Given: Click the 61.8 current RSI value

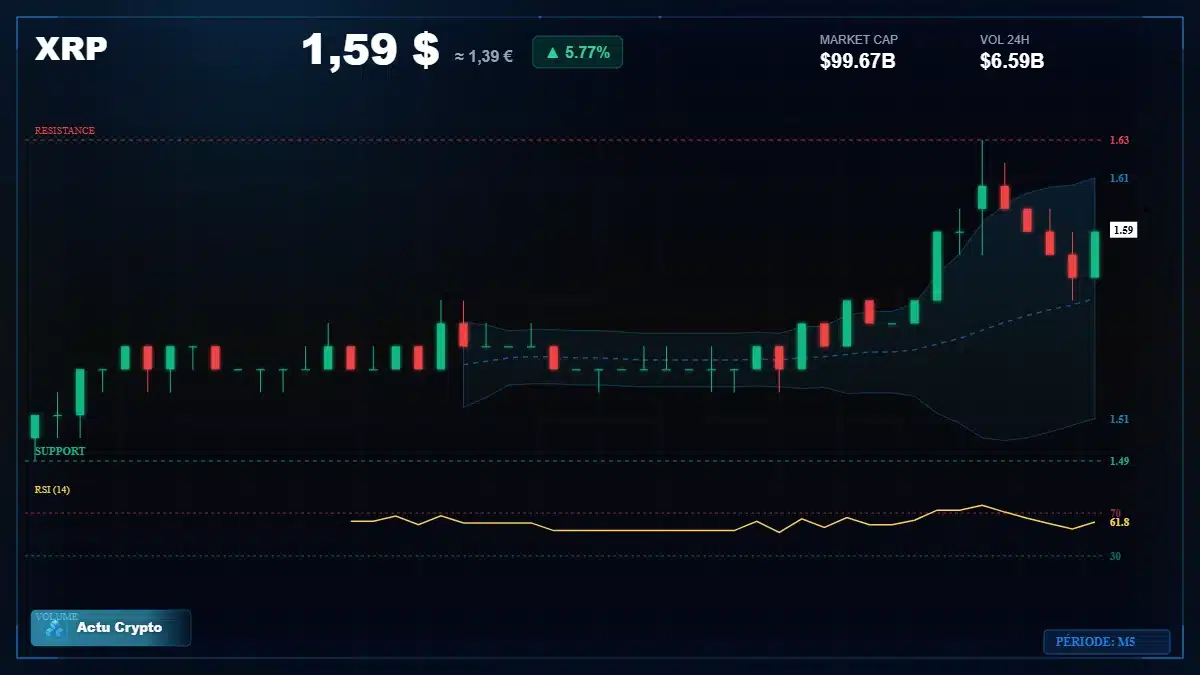Looking at the screenshot, I should click(x=1119, y=523).
